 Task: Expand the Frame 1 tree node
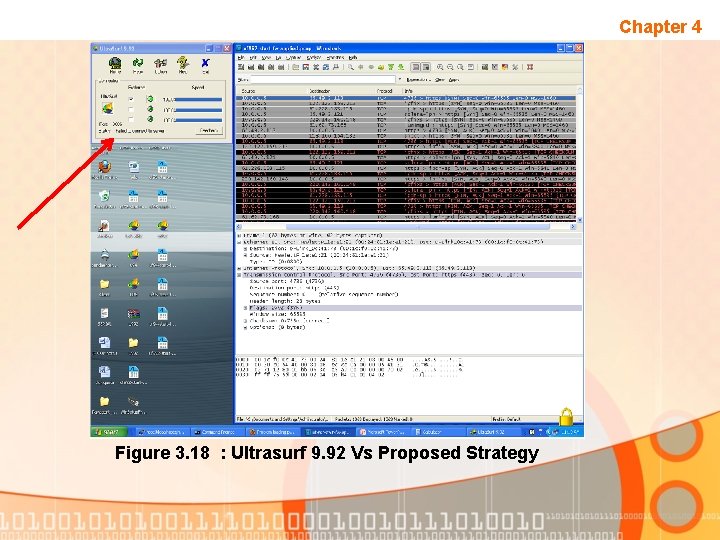(239, 235)
